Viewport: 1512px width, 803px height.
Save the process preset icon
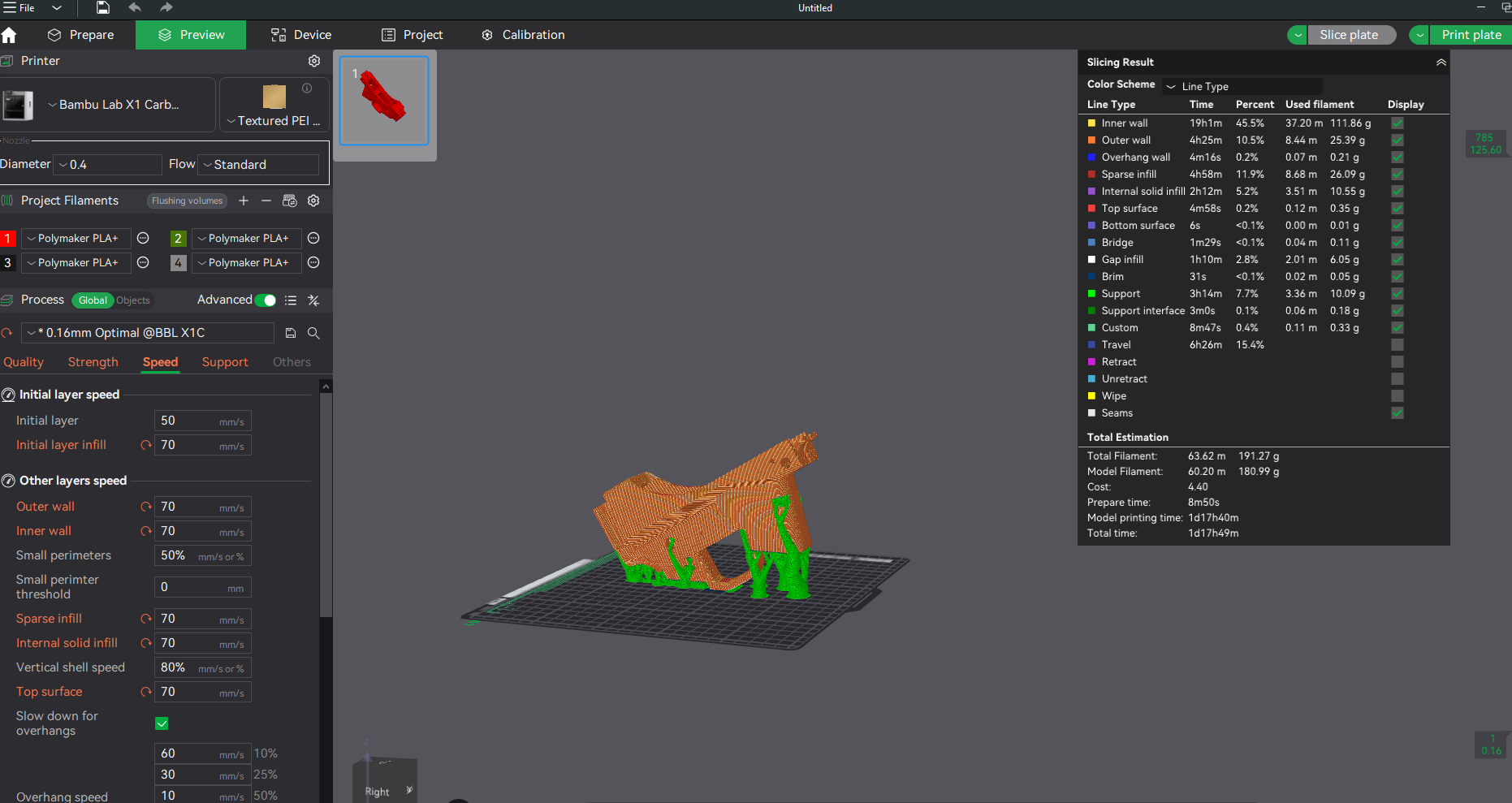click(x=291, y=333)
